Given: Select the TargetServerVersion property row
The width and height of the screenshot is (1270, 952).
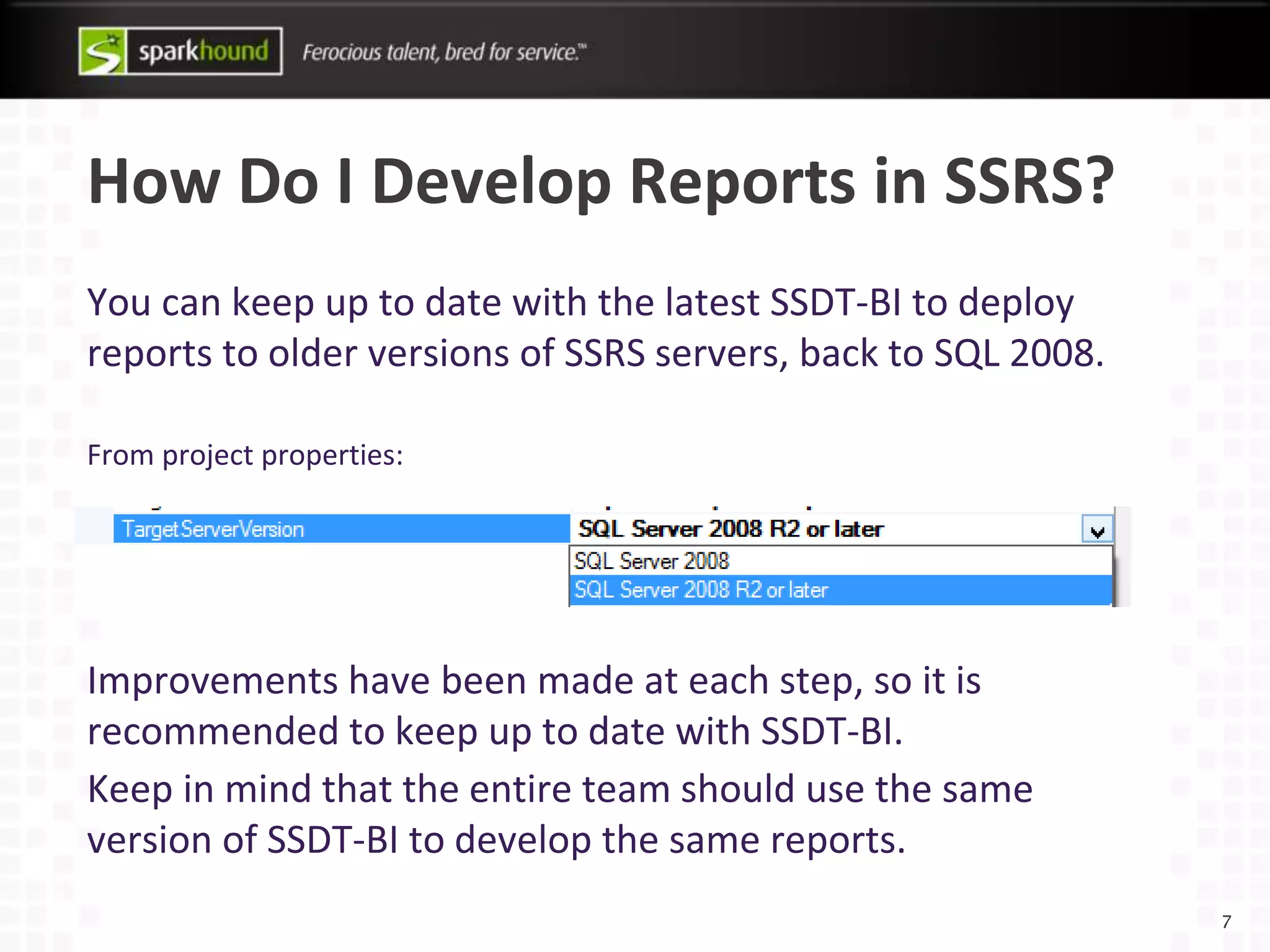Looking at the screenshot, I should click(x=341, y=529).
